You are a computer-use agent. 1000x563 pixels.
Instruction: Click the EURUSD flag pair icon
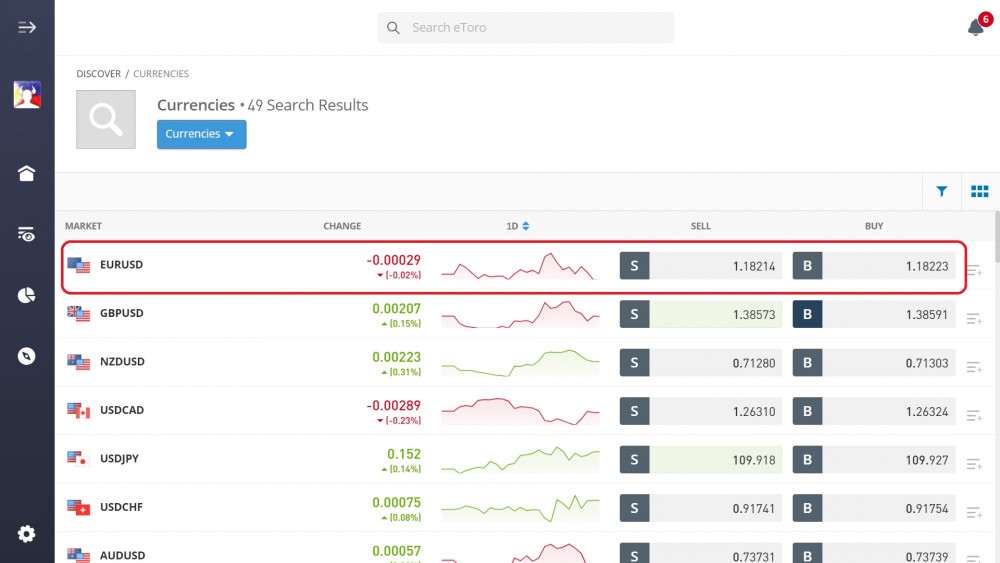(x=78, y=265)
